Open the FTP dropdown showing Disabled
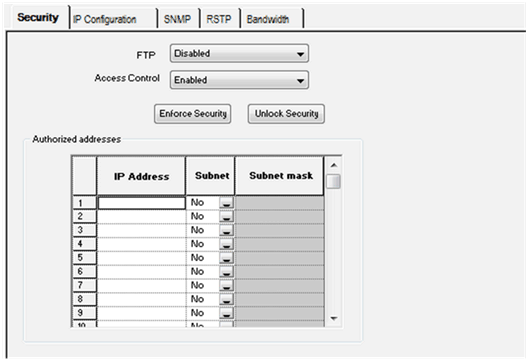 click(239, 53)
